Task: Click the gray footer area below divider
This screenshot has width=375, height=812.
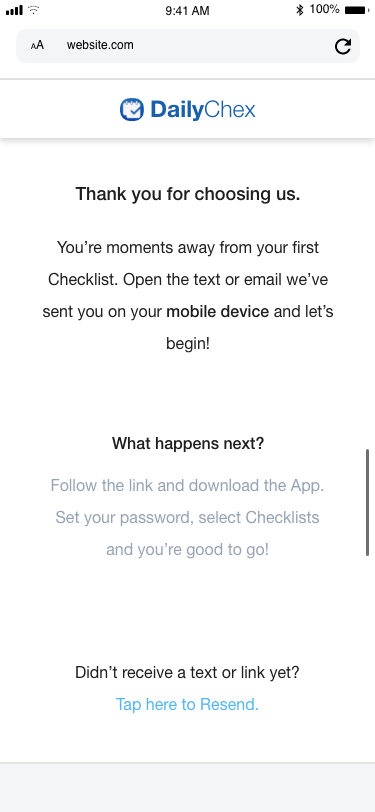Action: pos(188,788)
